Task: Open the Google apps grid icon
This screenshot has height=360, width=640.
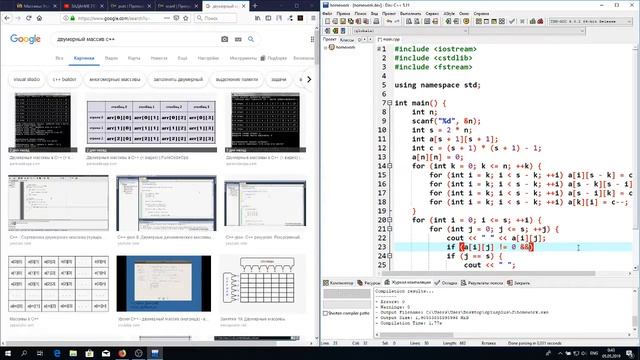Action: [x=313, y=39]
